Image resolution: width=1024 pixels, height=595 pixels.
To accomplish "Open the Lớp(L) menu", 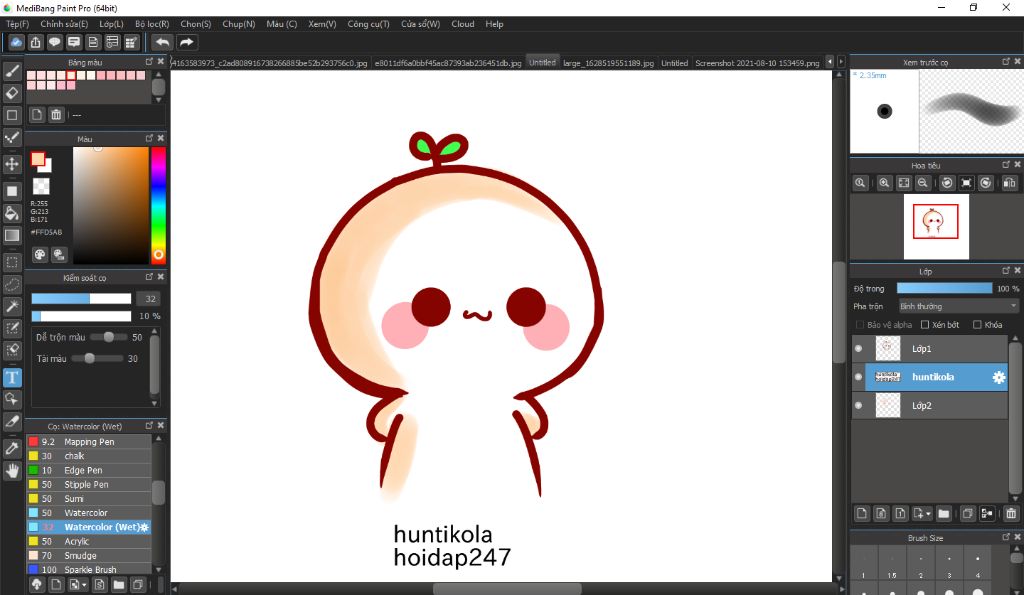I will [111, 24].
